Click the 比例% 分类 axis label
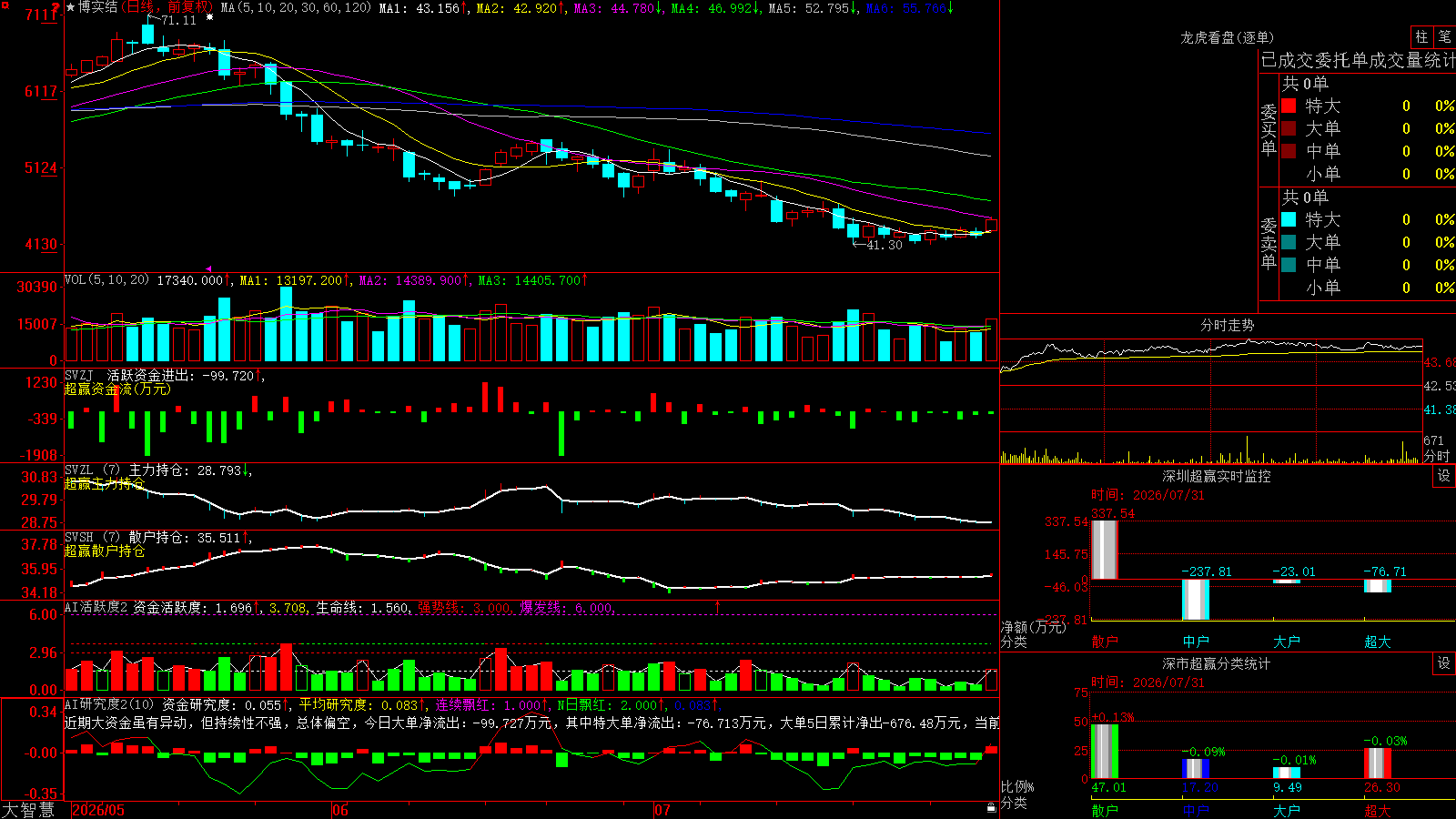Image resolution: width=1456 pixels, height=819 pixels. pyautogui.click(x=1017, y=794)
